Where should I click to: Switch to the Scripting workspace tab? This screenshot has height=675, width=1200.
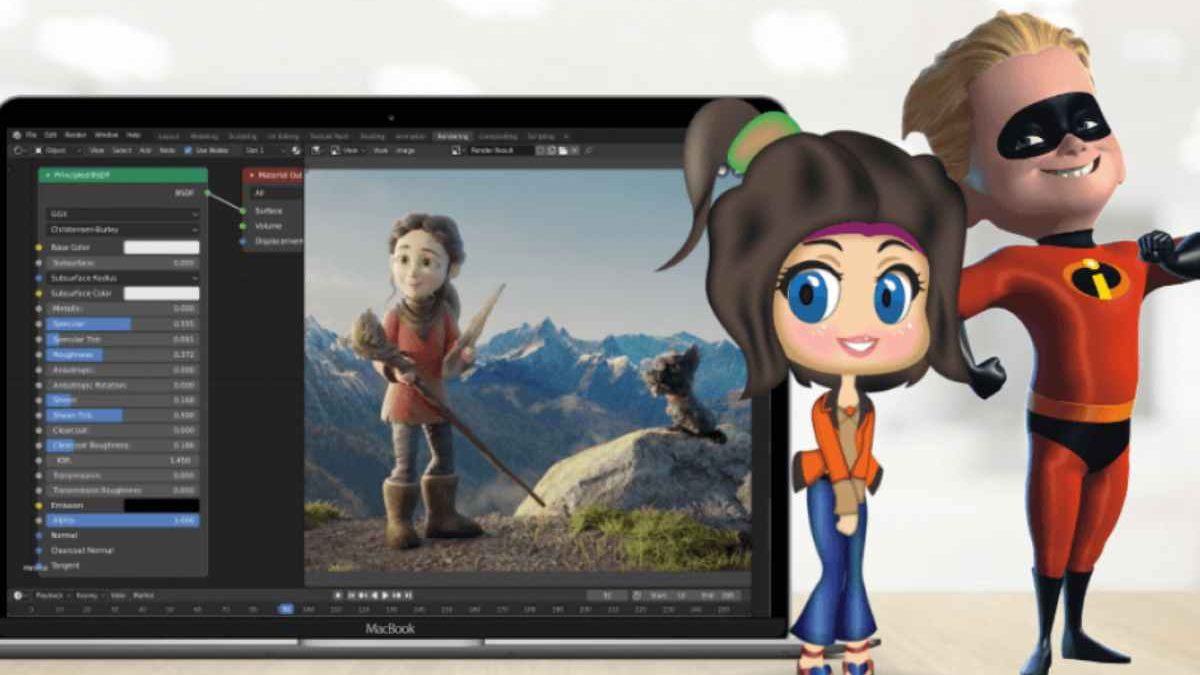541,136
